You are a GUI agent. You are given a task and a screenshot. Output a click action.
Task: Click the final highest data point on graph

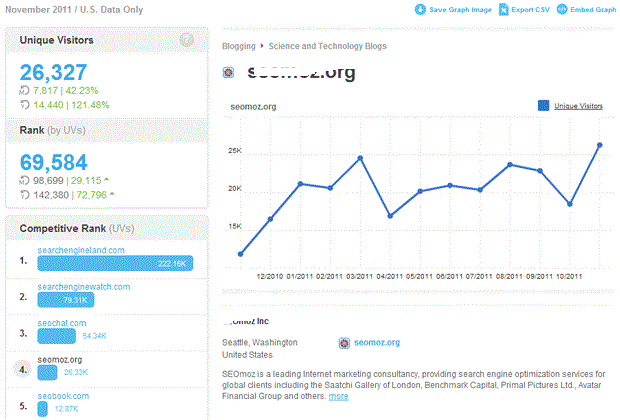click(x=599, y=145)
